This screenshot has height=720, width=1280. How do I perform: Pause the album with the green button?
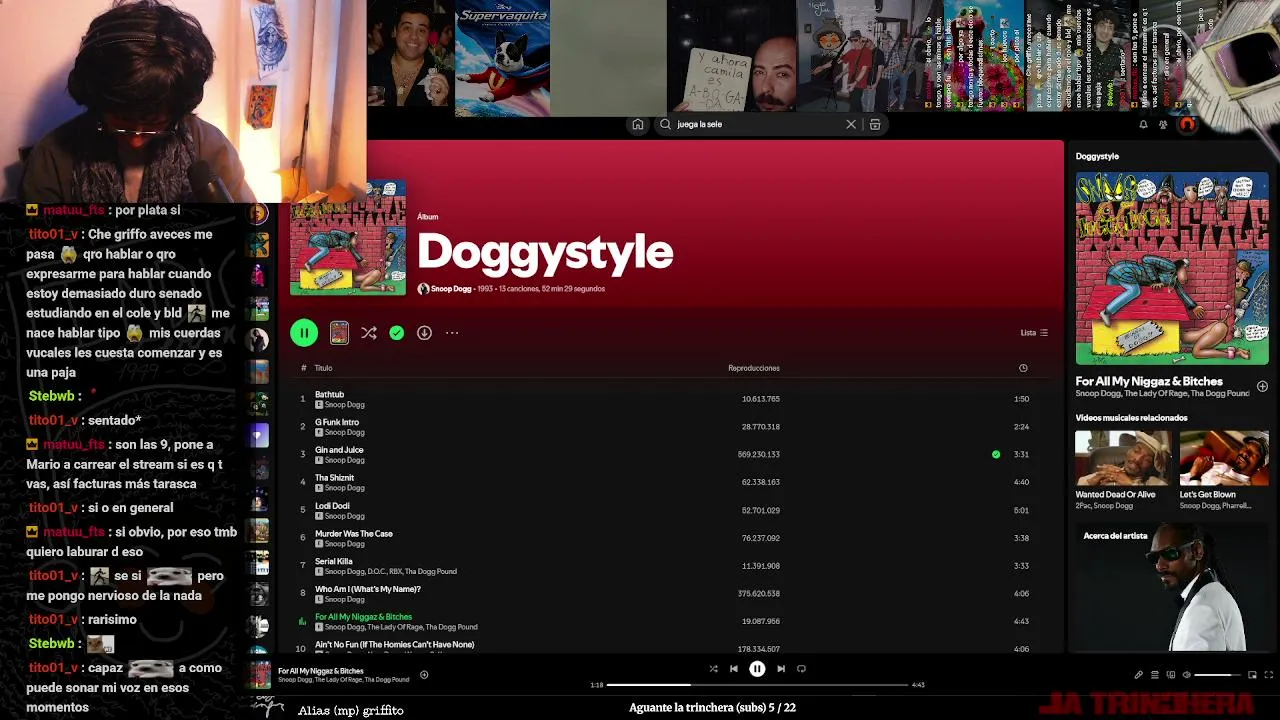pyautogui.click(x=304, y=333)
